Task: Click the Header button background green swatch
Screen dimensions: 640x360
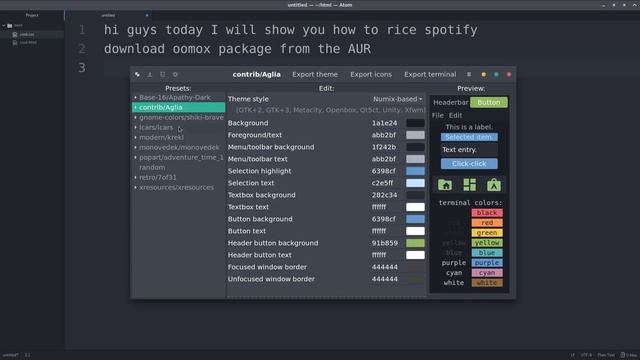Action: [415, 243]
